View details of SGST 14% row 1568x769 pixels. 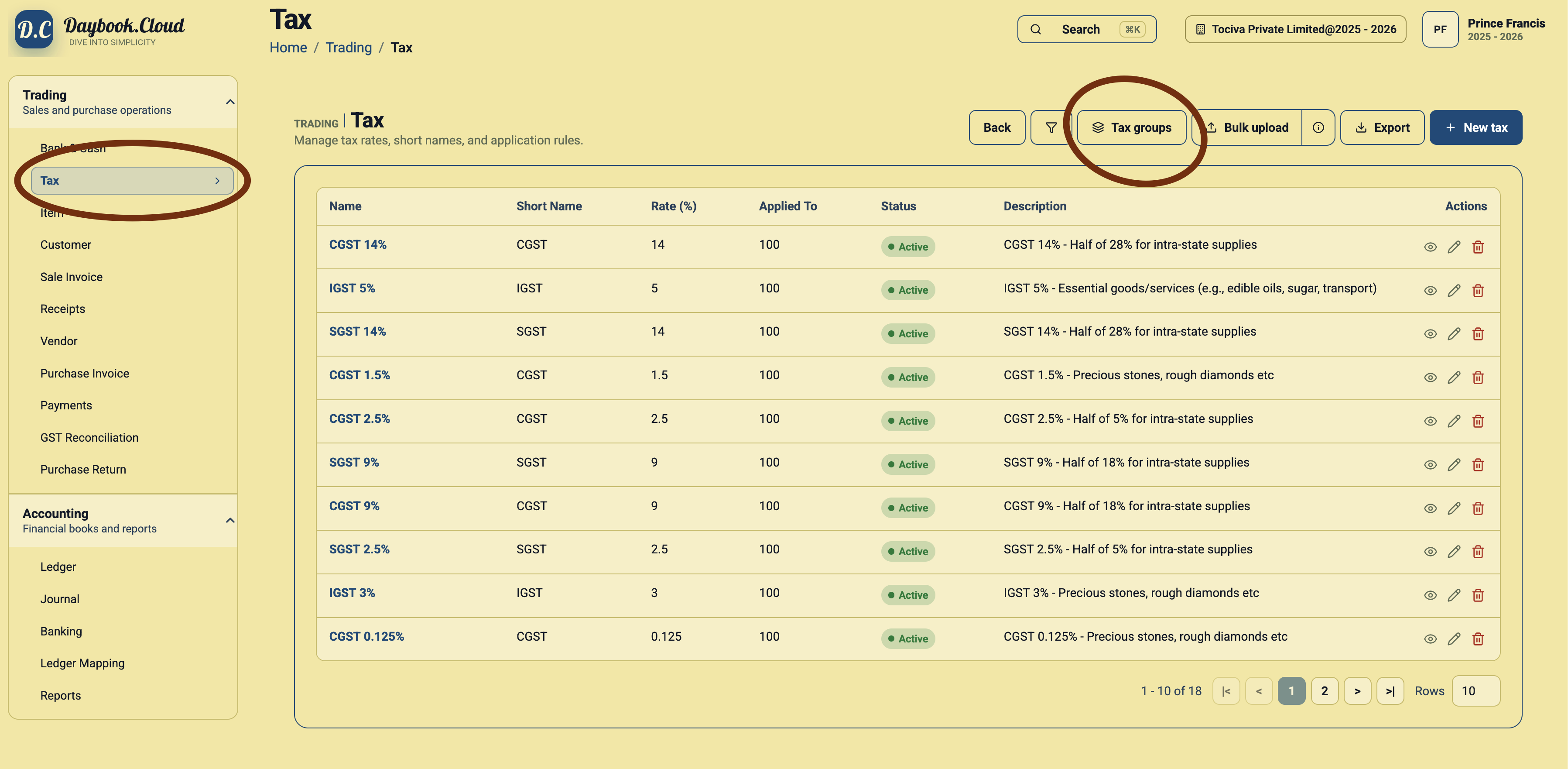click(1430, 334)
